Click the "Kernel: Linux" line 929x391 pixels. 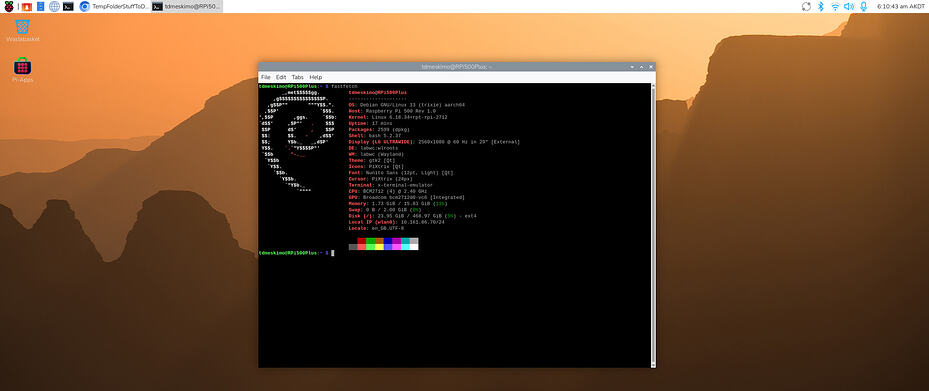point(398,117)
